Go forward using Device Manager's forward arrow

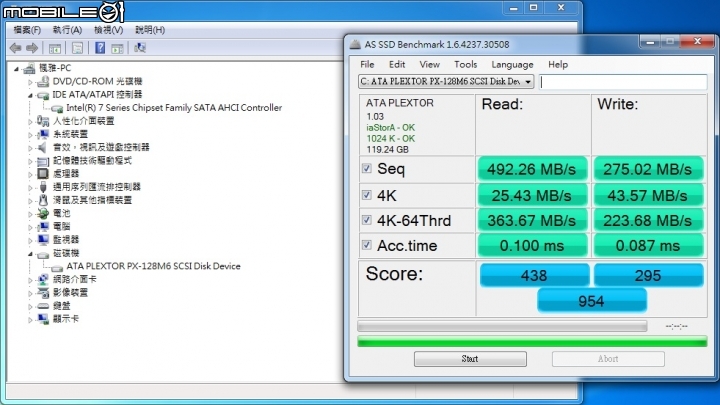tap(32, 48)
